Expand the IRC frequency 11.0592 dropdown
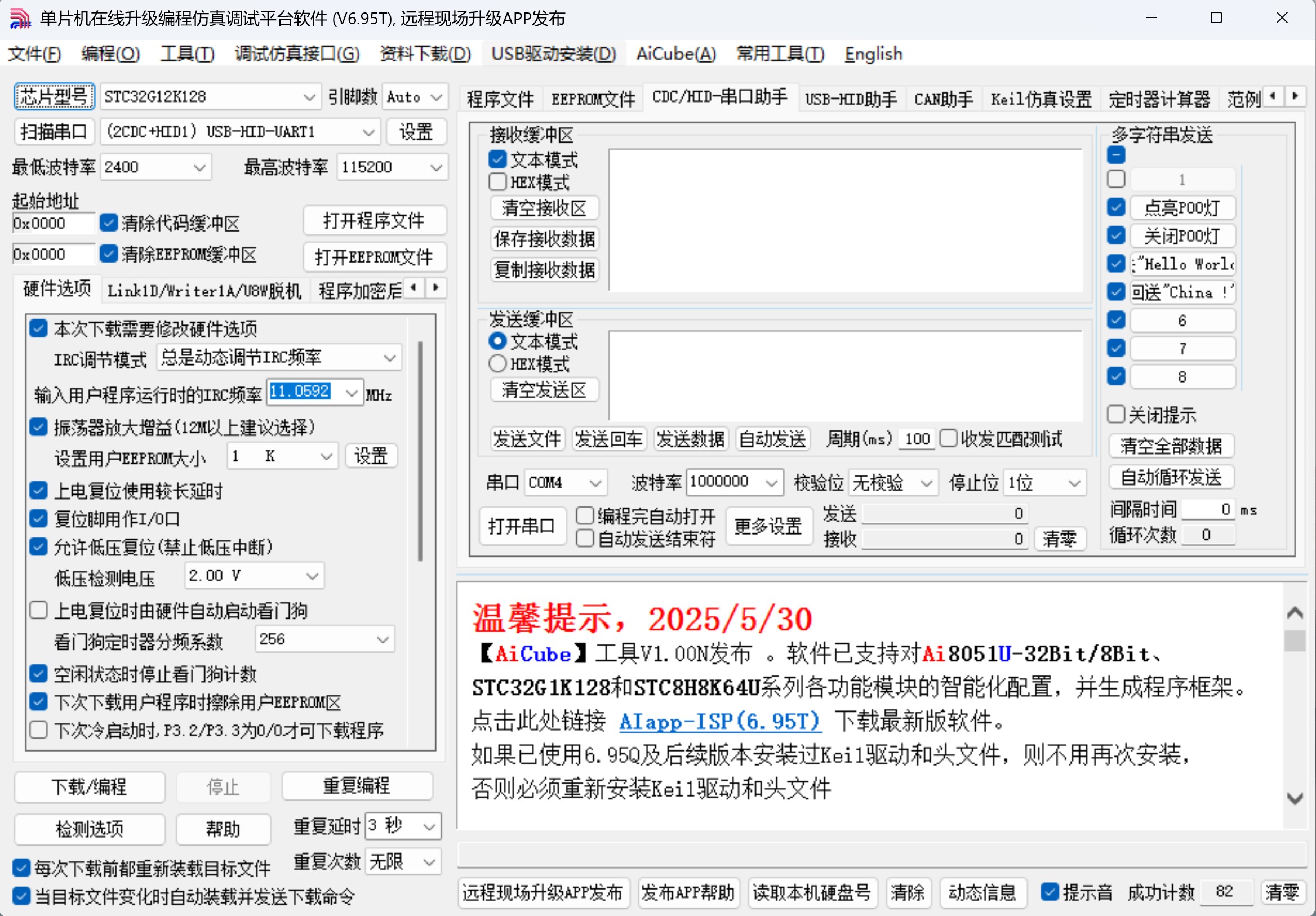Image resolution: width=1316 pixels, height=916 pixels. (x=352, y=393)
